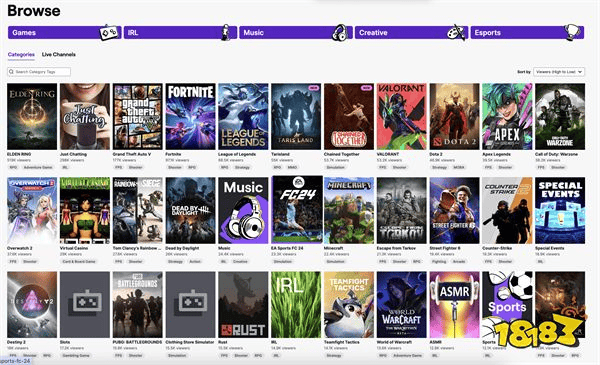The image size is (600, 365).
Task: Click the Adventure Game tag under ELDEN RING
Action: click(x=38, y=168)
